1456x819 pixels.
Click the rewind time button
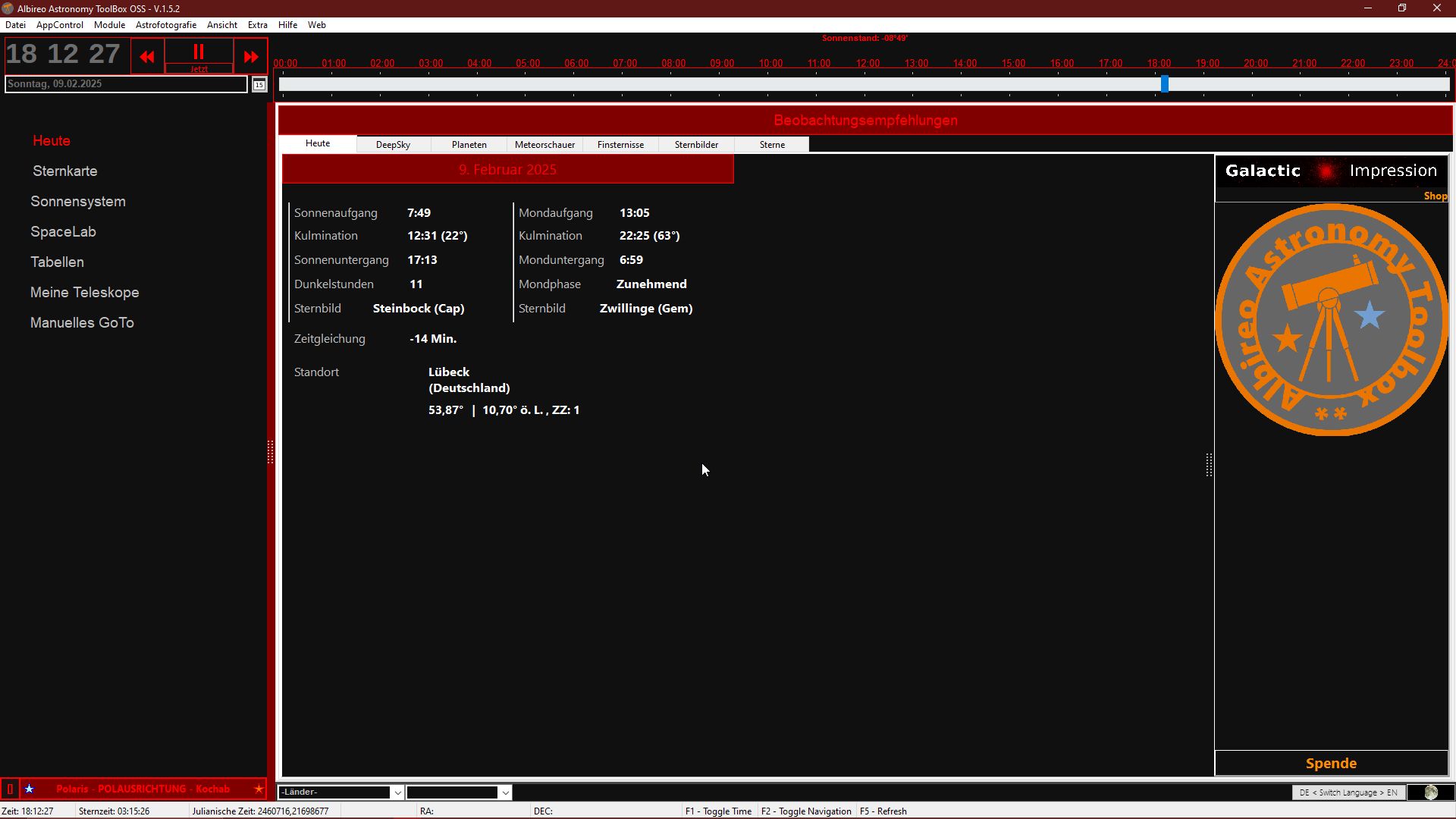point(147,56)
